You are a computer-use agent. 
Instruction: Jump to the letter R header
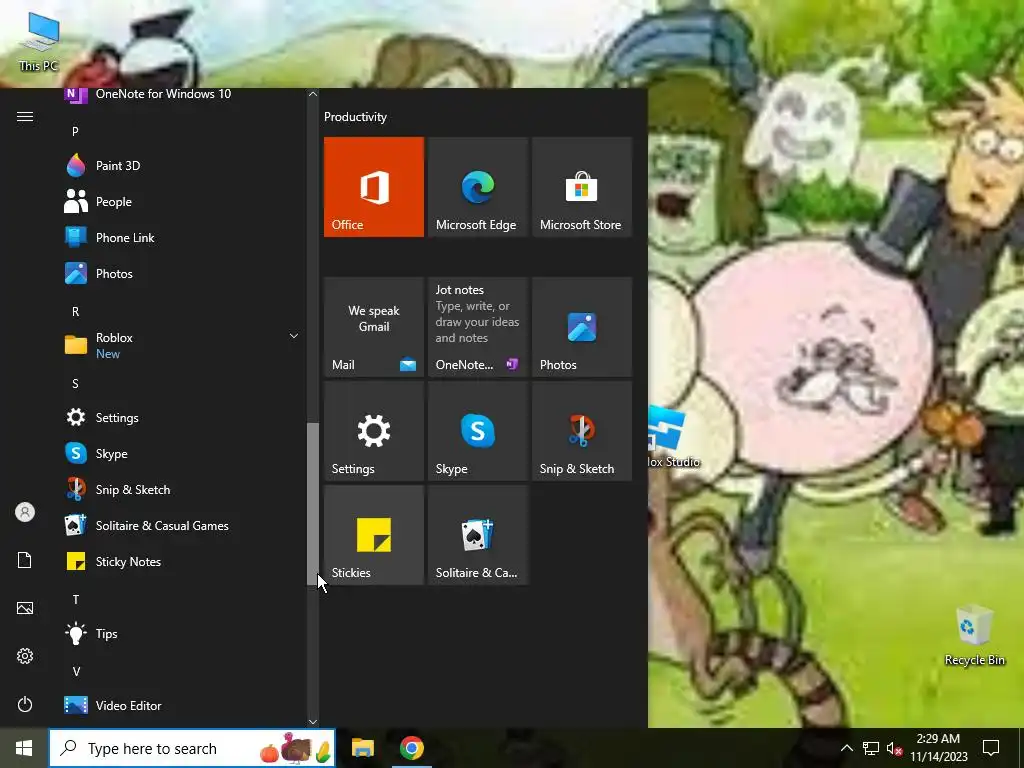75,312
